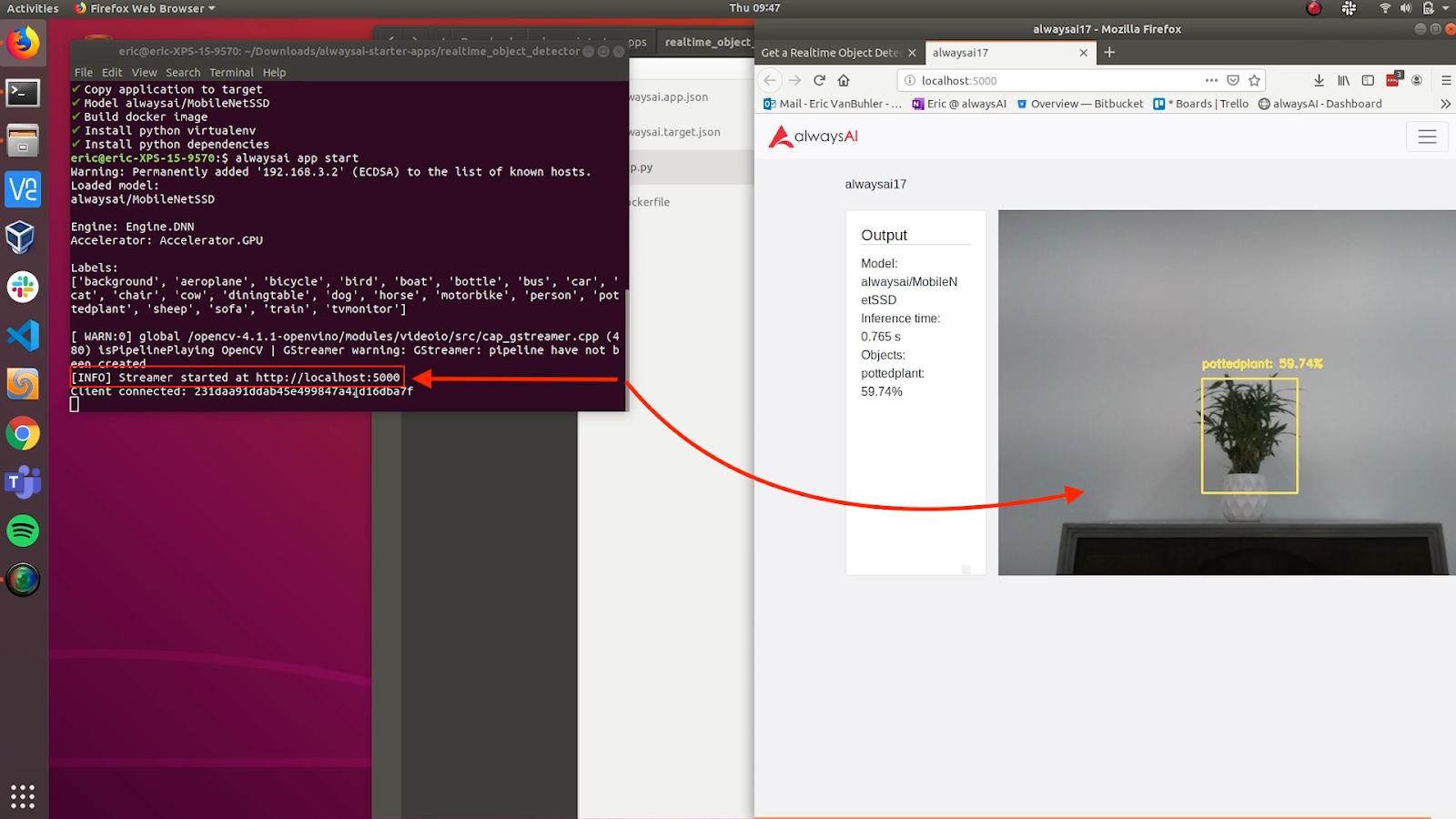Click the red circle tray indicator
1456x819 pixels.
click(x=1313, y=8)
